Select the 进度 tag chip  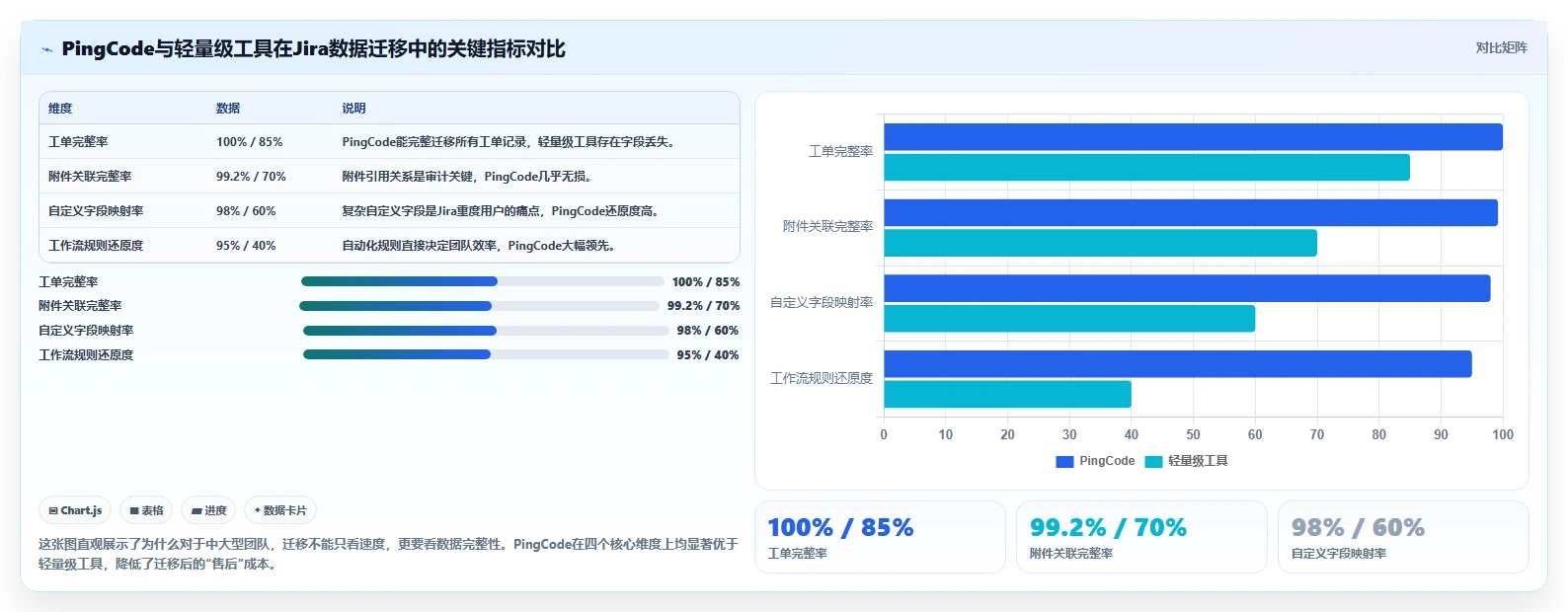pyautogui.click(x=208, y=510)
